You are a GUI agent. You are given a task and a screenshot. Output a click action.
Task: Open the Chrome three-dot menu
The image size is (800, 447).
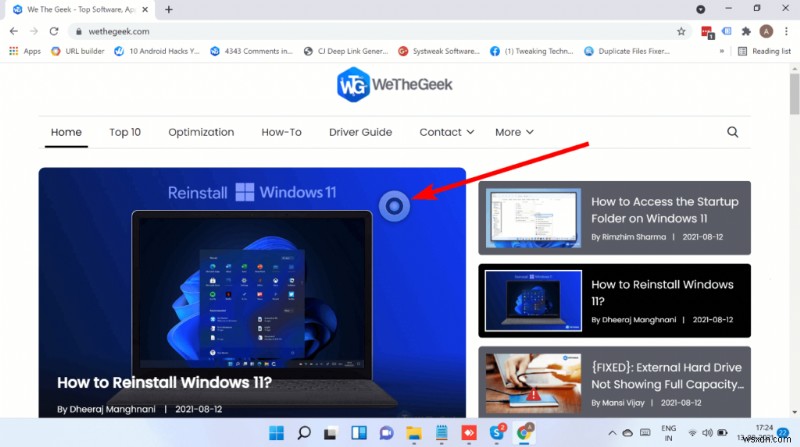point(786,31)
